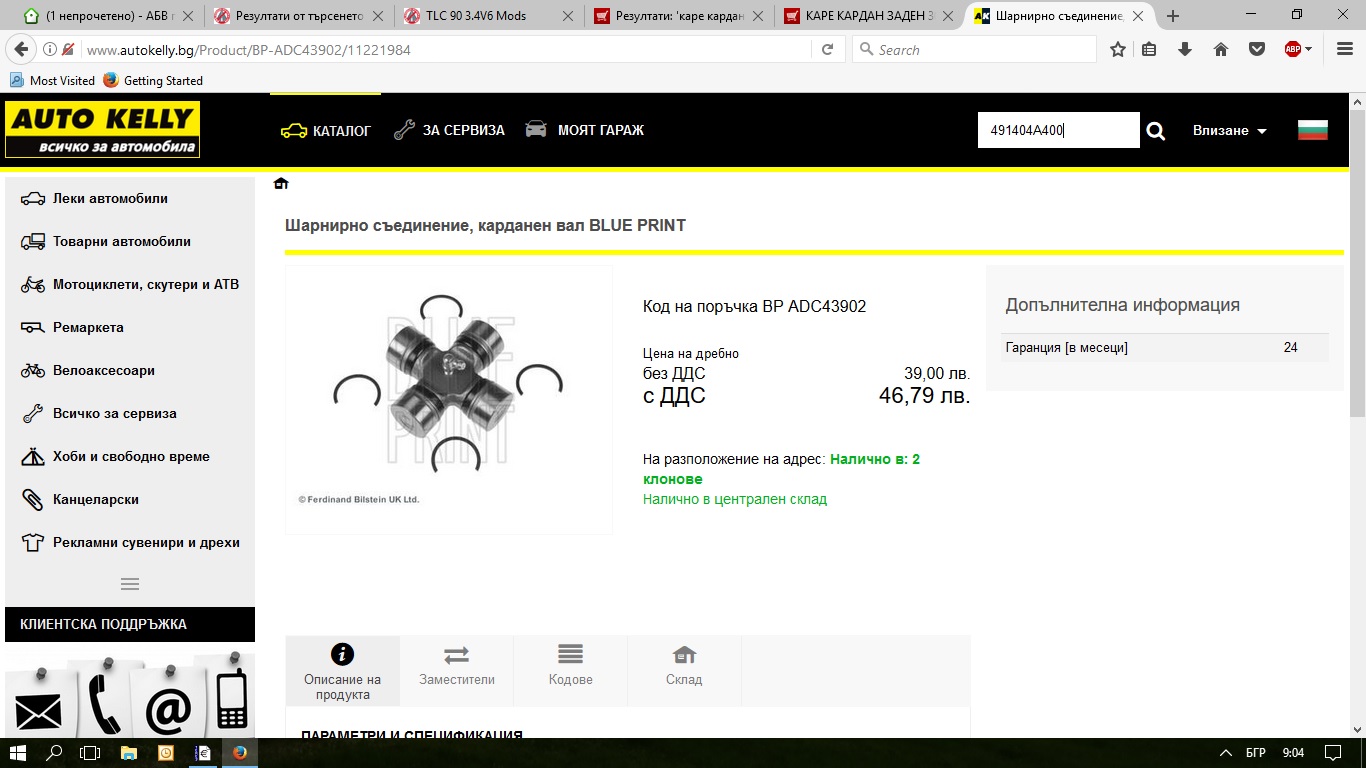The width and height of the screenshot is (1366, 768).
Task: Open the КАТАЛОГ menu
Action: pos(326,131)
